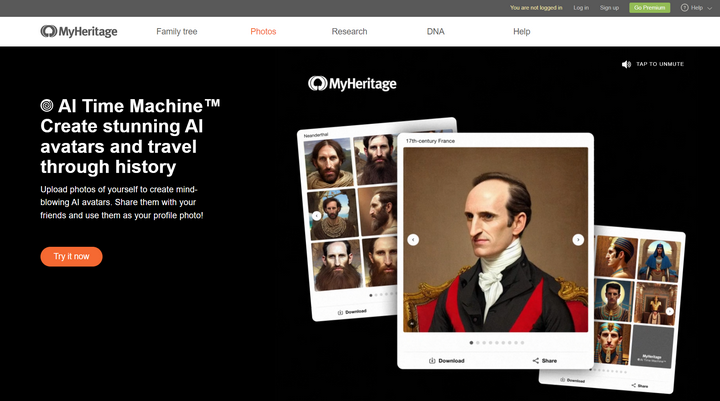The image size is (720, 401).
Task: Go to the previous image in the 17th-century France card
Action: [413, 240]
